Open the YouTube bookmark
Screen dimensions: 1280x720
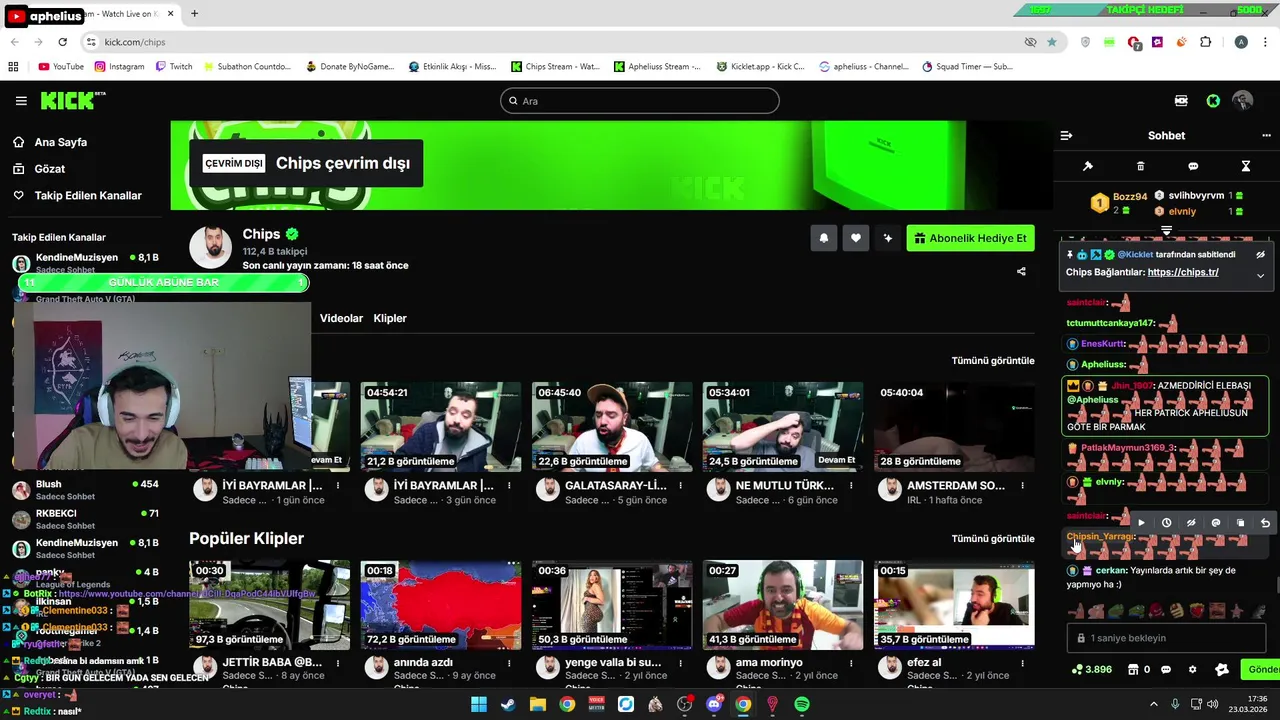[x=61, y=67]
